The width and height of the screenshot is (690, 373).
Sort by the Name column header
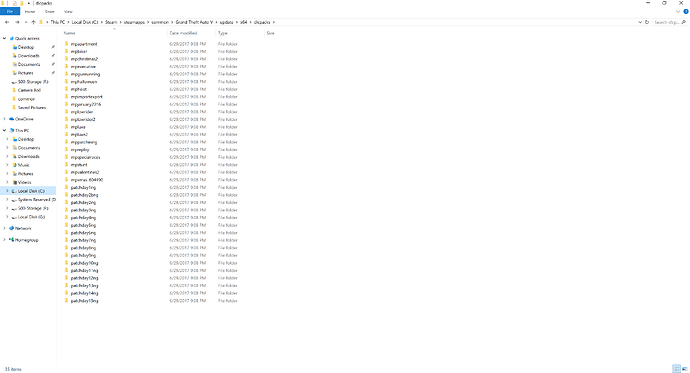click(70, 33)
